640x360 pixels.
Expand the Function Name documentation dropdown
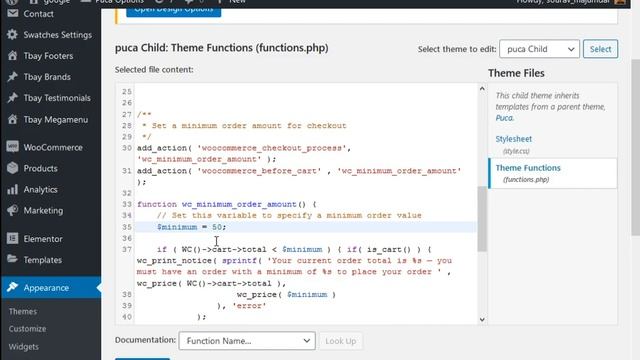[x=247, y=340]
